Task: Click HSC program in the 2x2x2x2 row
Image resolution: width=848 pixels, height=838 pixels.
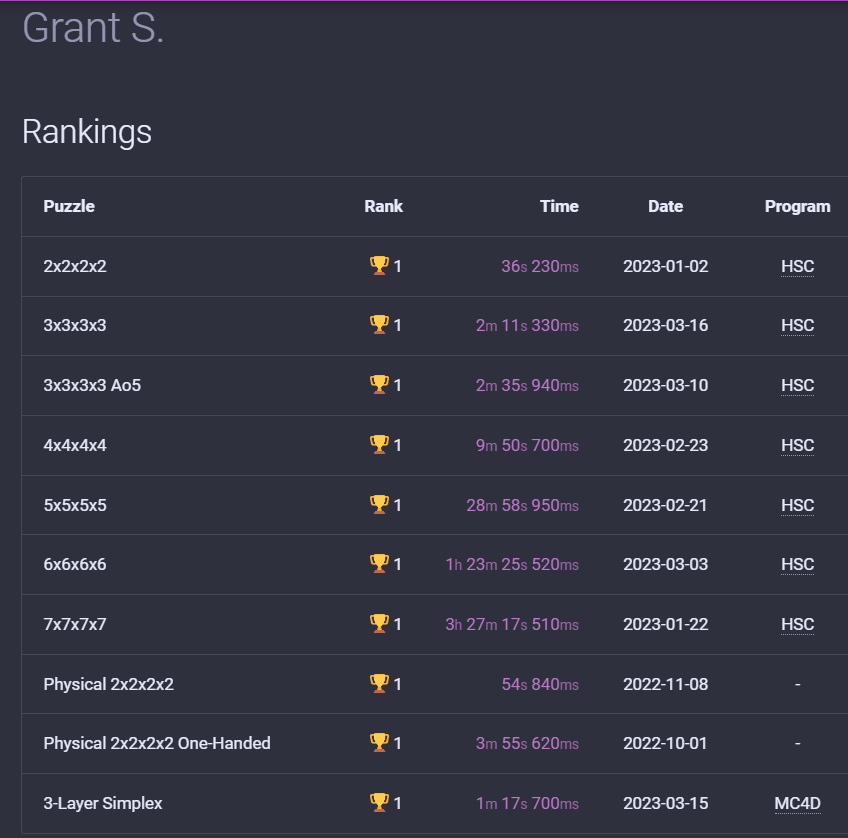Action: pyautogui.click(x=797, y=267)
